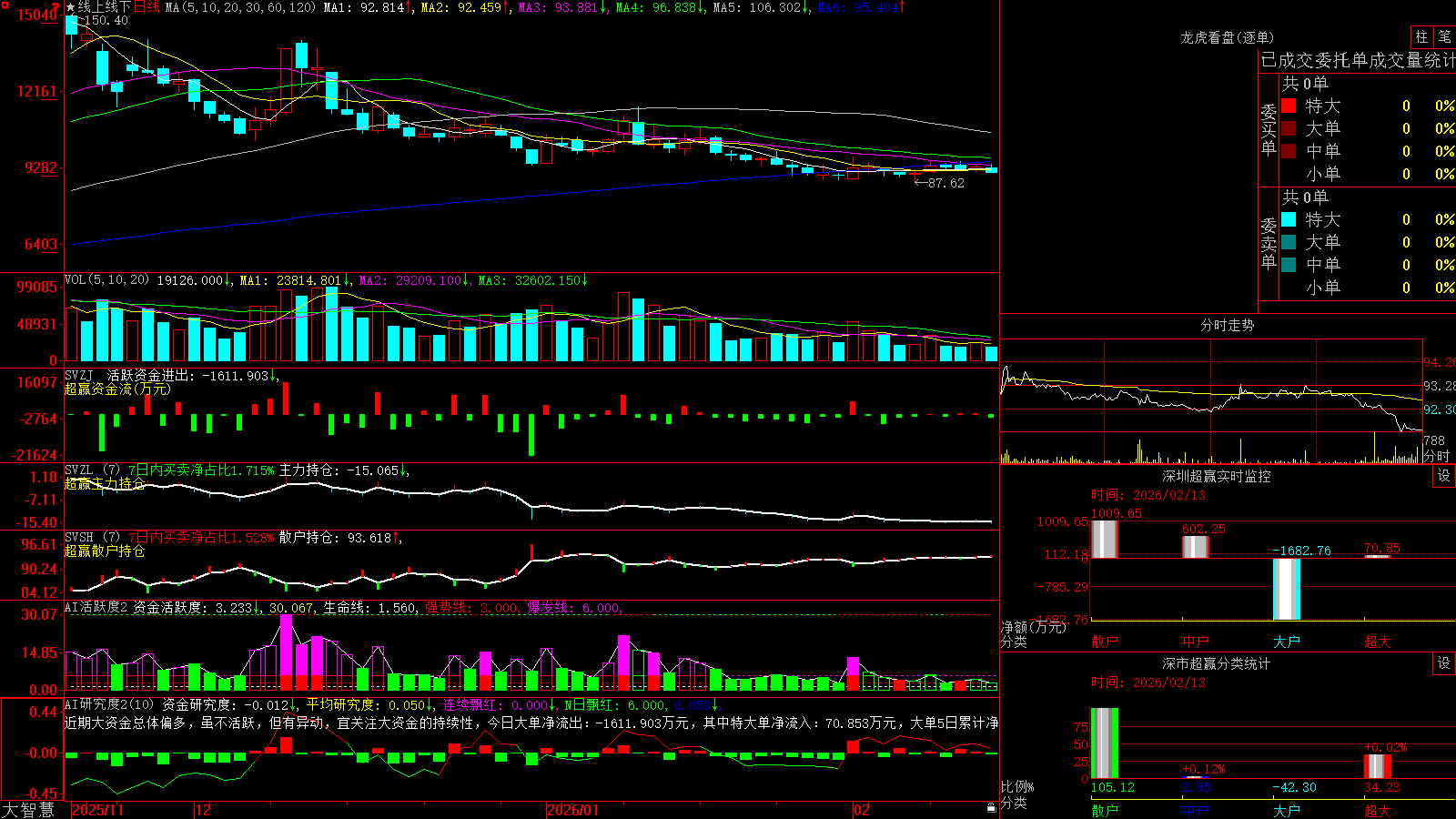Click 龙虎看盘(逐单) panel title
The image size is (1456, 819).
tap(1227, 37)
